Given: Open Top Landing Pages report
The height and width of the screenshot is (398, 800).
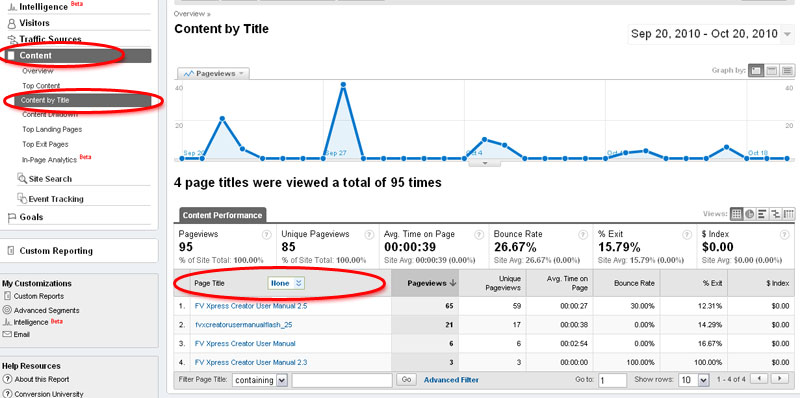Looking at the screenshot, I should point(52,130).
